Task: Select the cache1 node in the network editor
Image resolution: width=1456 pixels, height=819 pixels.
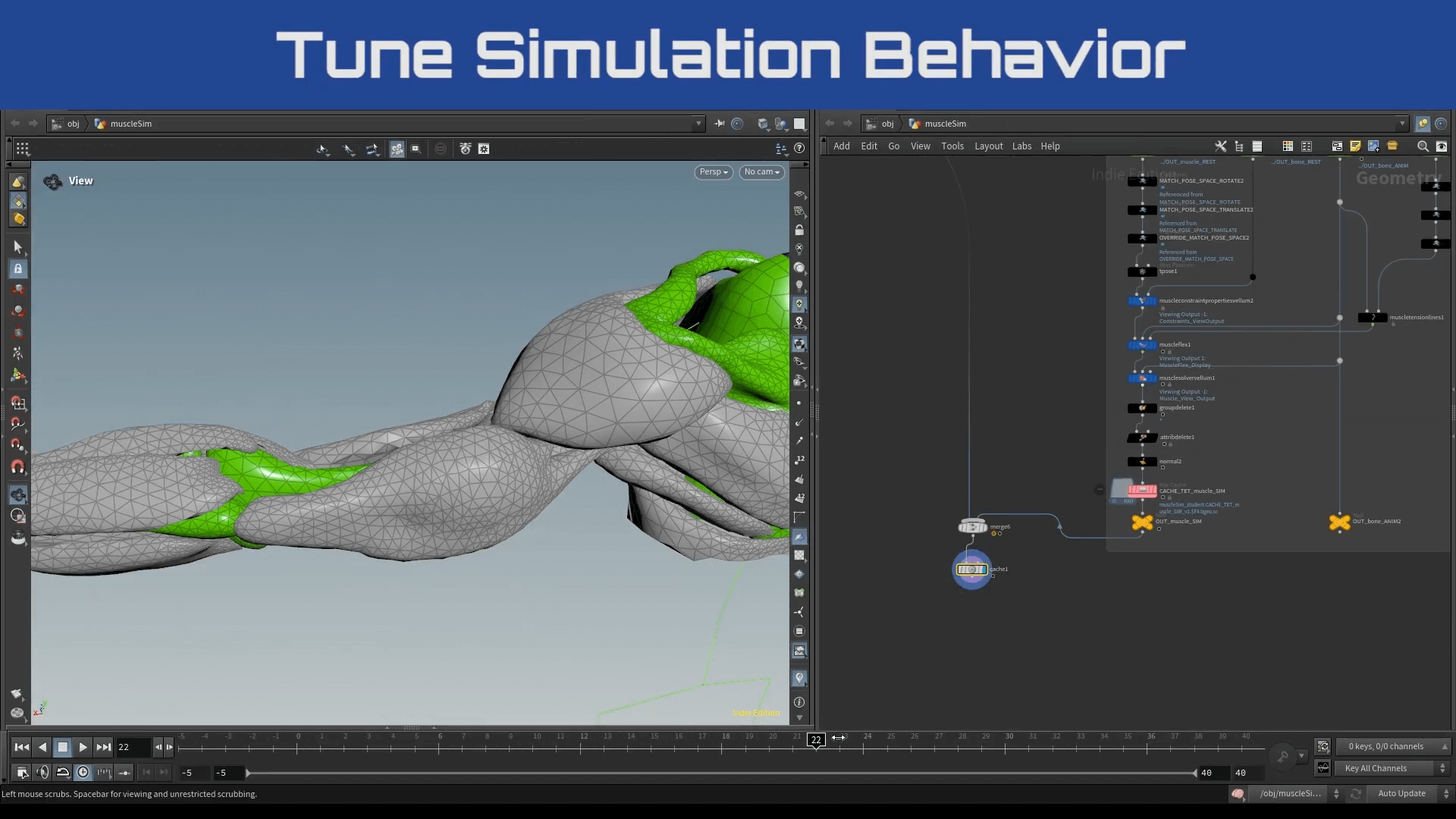Action: click(x=973, y=569)
